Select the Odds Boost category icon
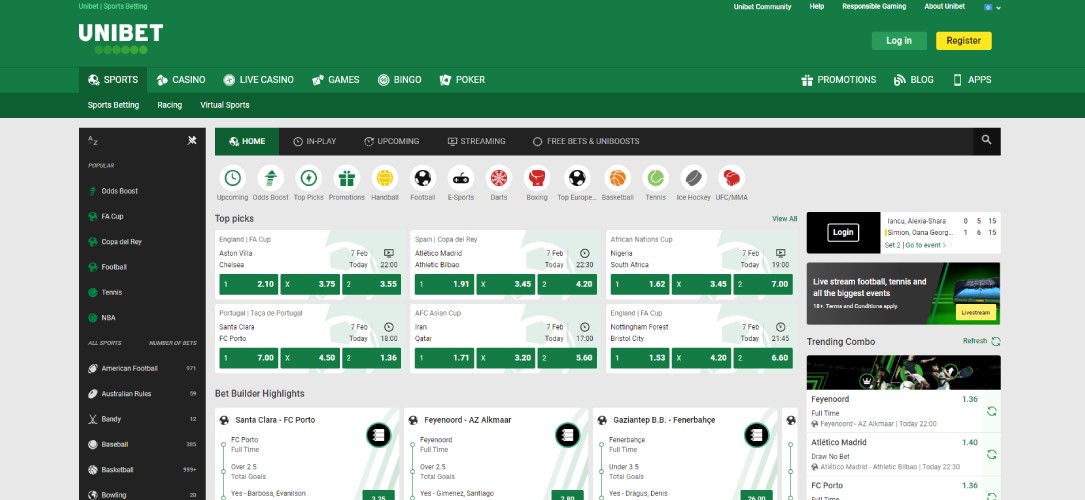Image resolution: width=1085 pixels, height=500 pixels. pyautogui.click(x=271, y=178)
